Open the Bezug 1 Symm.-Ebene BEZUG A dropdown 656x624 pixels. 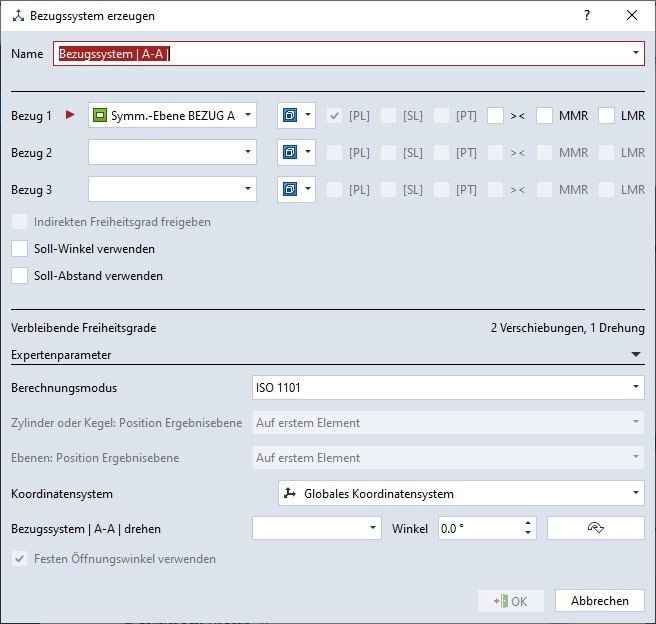click(x=172, y=116)
